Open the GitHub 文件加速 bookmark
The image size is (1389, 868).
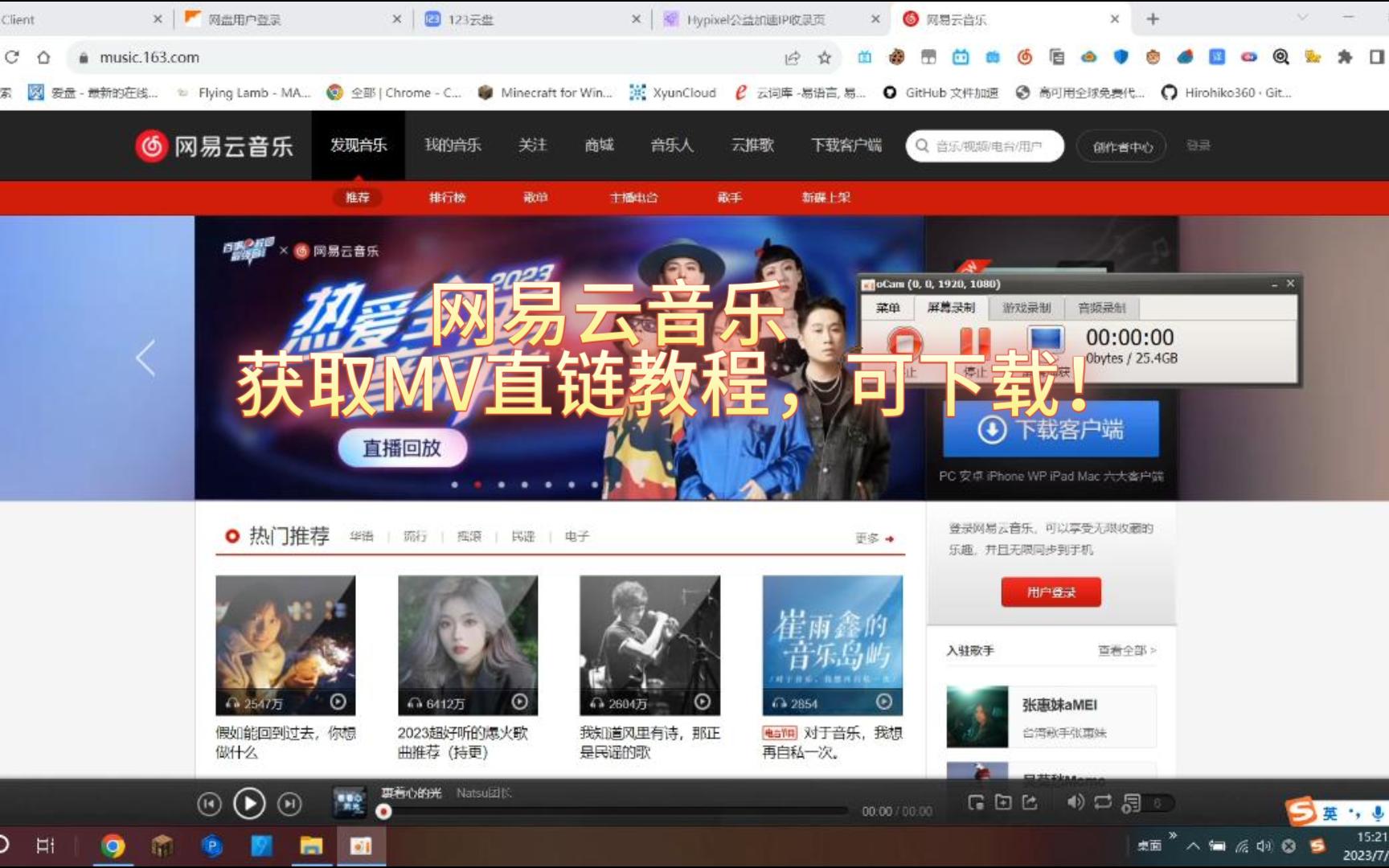pos(940,92)
